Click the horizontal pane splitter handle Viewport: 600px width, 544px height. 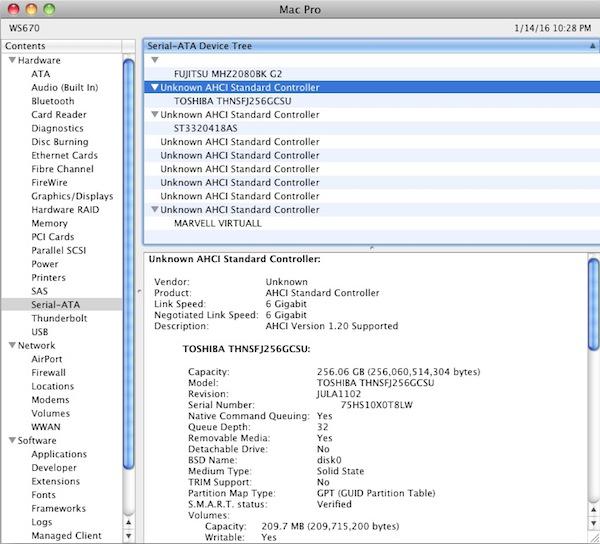pos(372,249)
